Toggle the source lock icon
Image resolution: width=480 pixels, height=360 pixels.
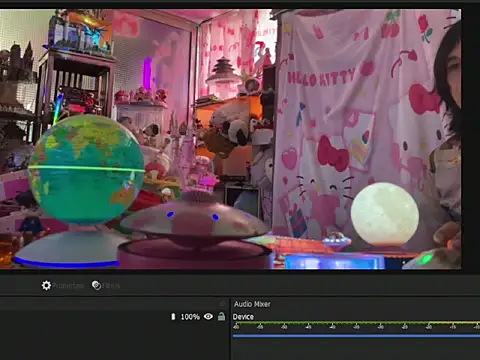(221, 316)
